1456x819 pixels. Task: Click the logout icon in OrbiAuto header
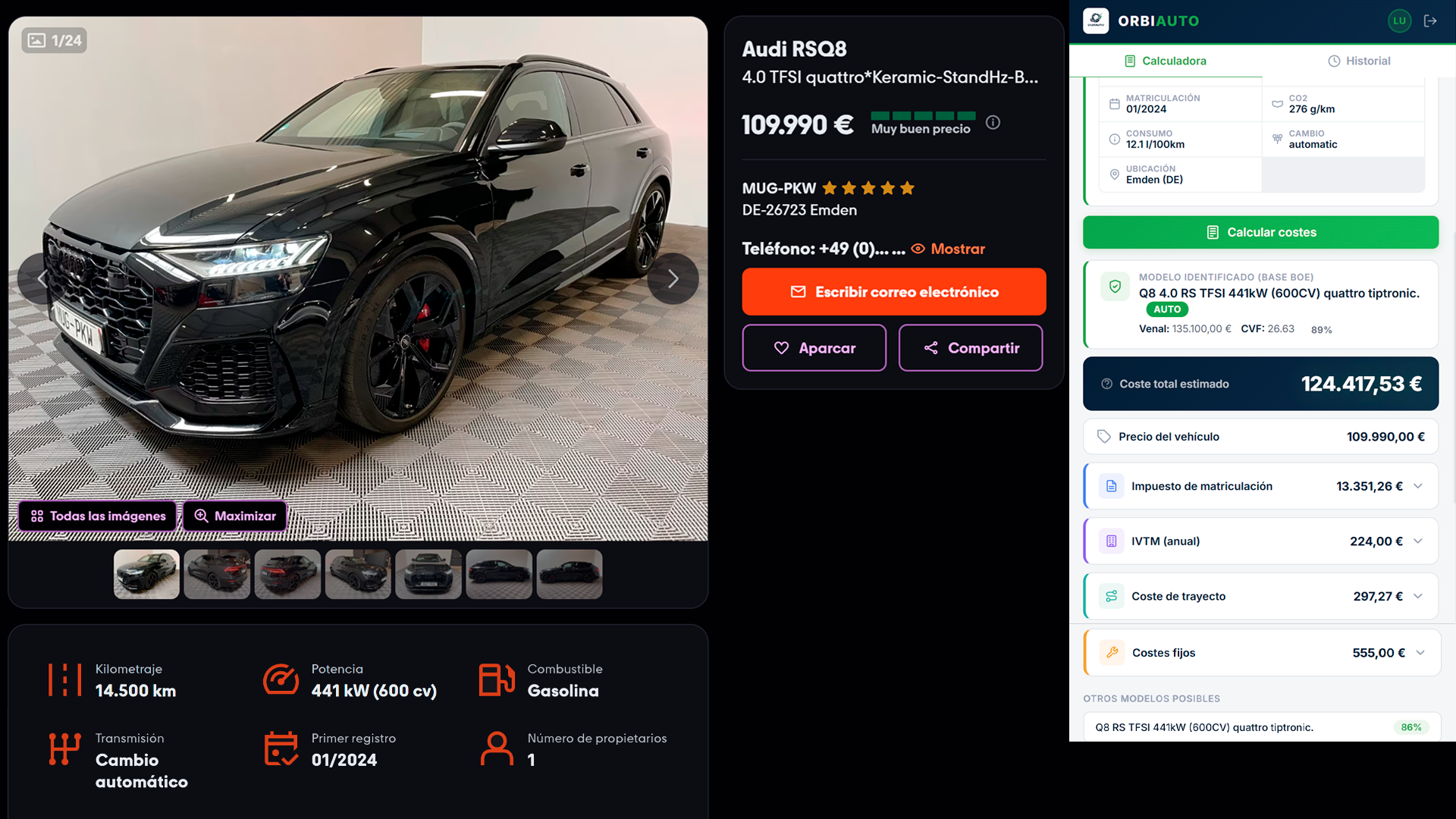coord(1432,20)
